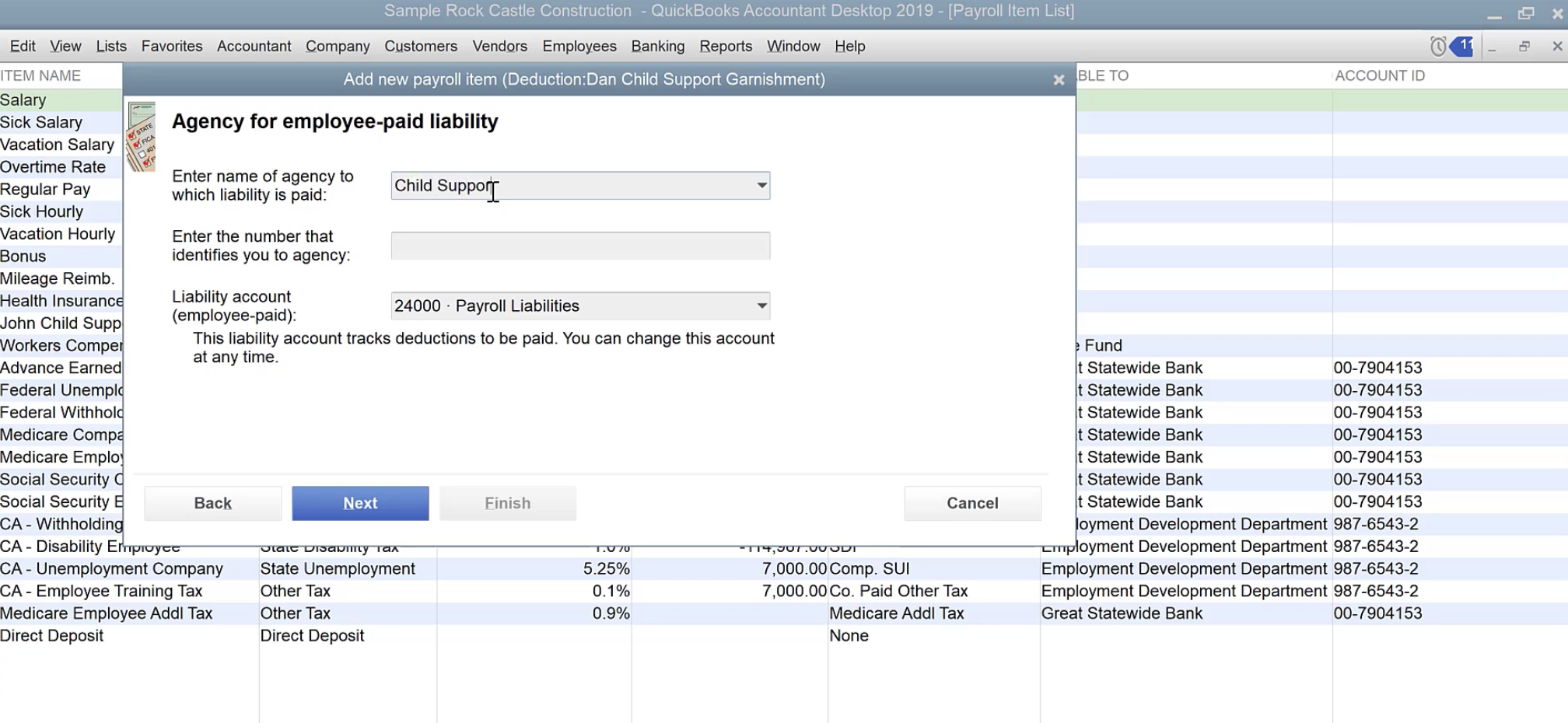The width and height of the screenshot is (1568, 723).
Task: Click the payroll checklist wizard icon
Action: click(x=142, y=137)
